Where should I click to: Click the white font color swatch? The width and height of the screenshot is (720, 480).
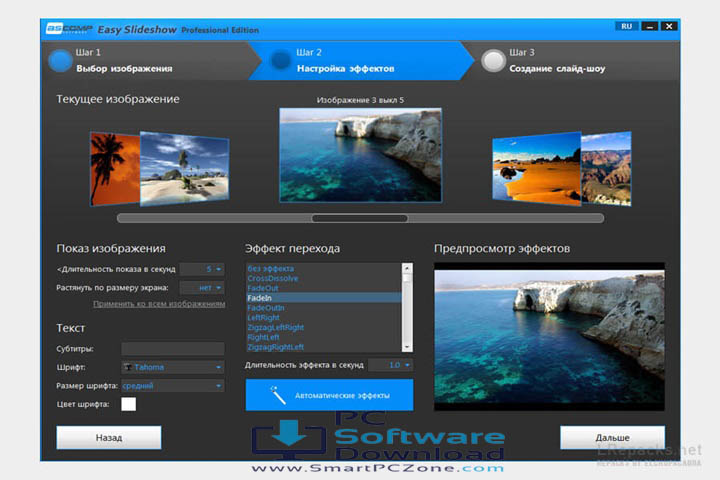129,404
